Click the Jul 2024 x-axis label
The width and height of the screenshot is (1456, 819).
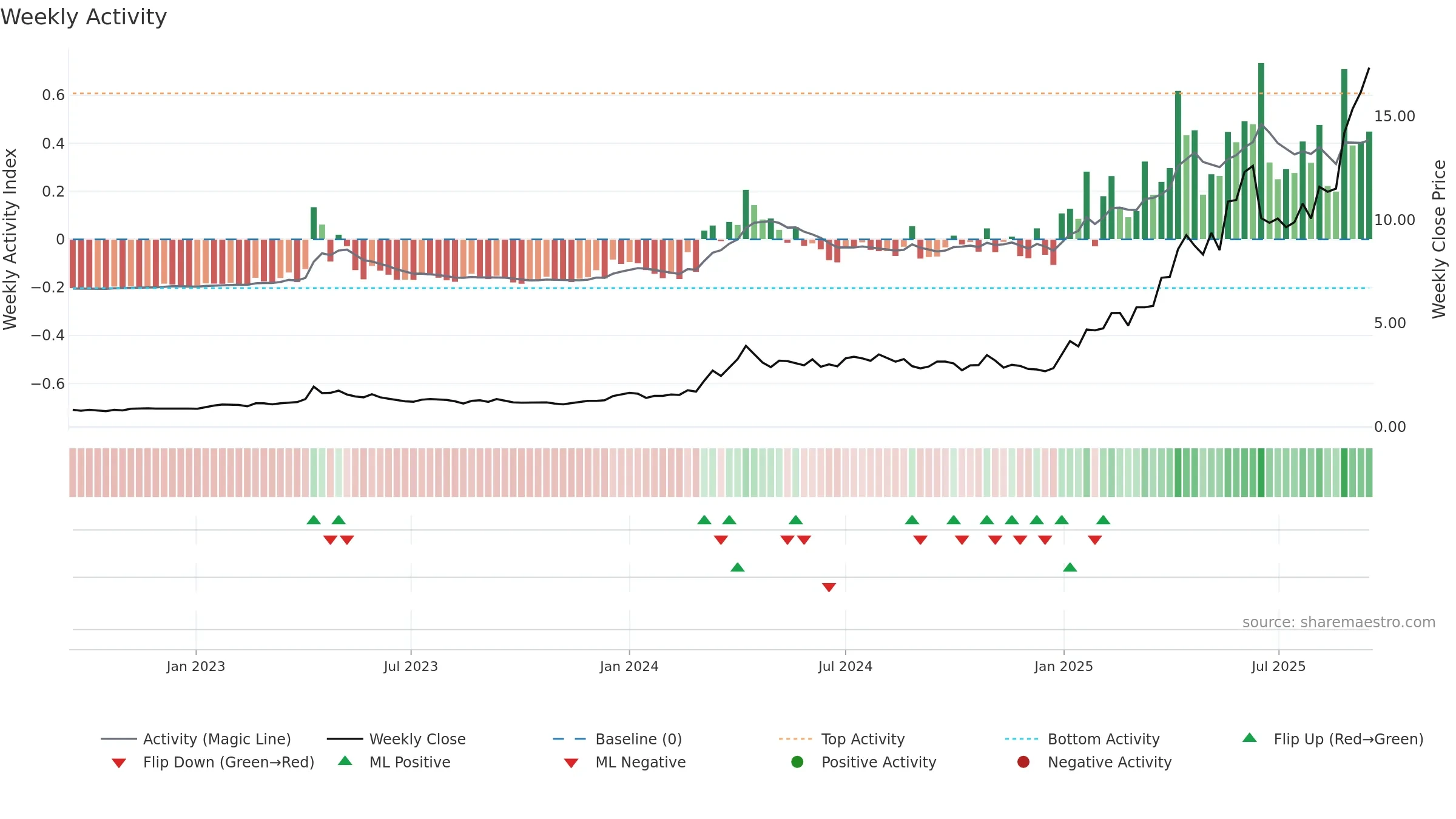(845, 666)
